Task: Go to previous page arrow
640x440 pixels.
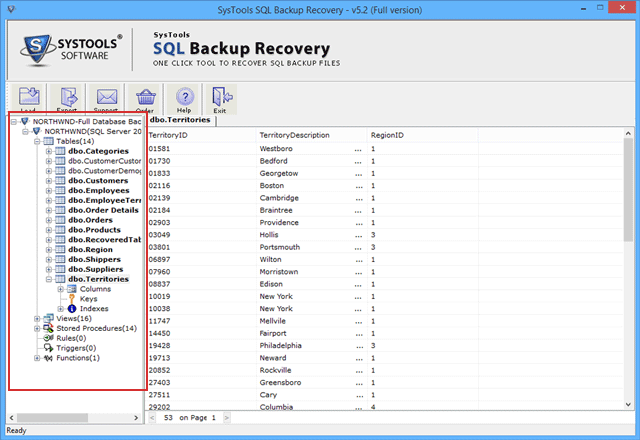Action: point(152,418)
